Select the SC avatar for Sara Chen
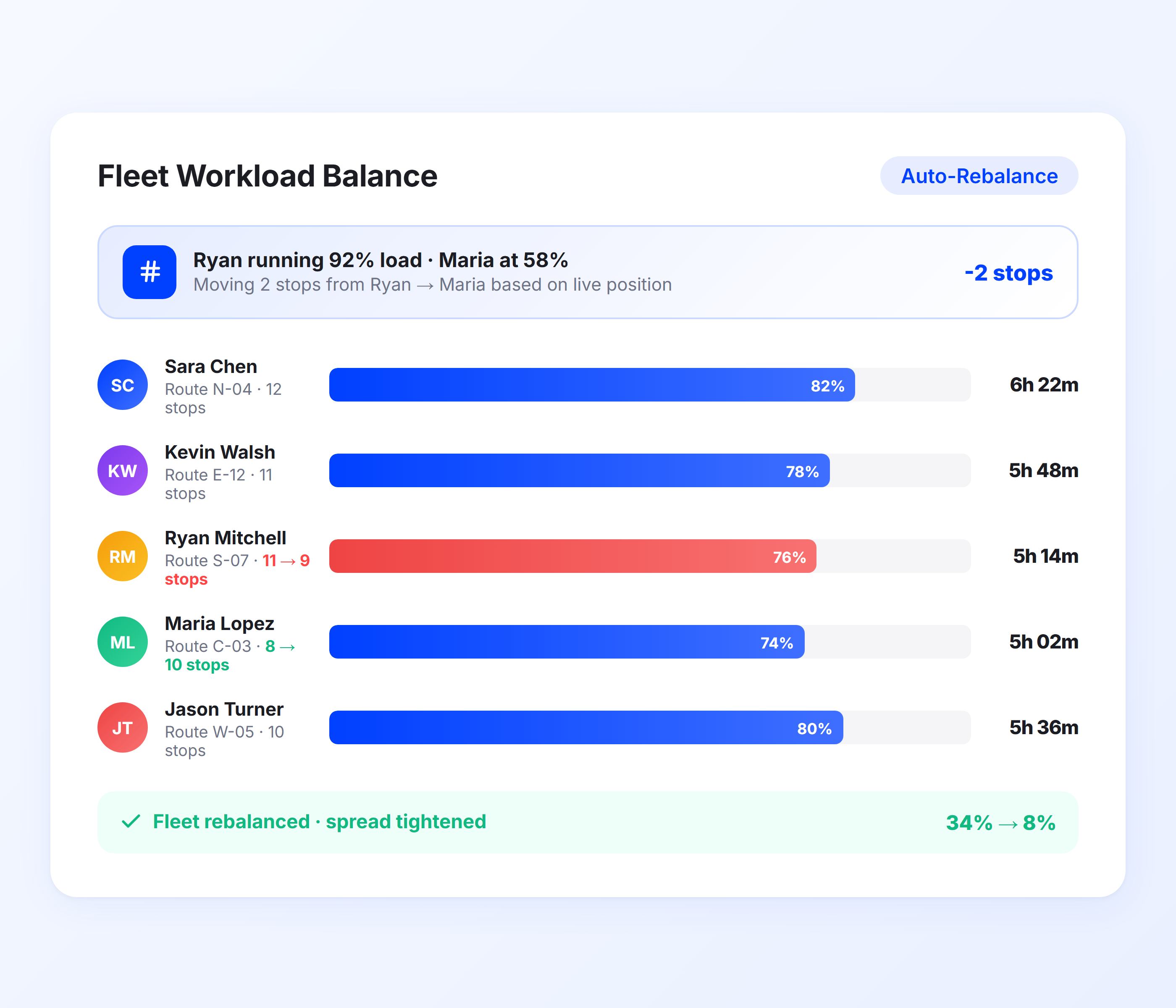 pos(123,385)
